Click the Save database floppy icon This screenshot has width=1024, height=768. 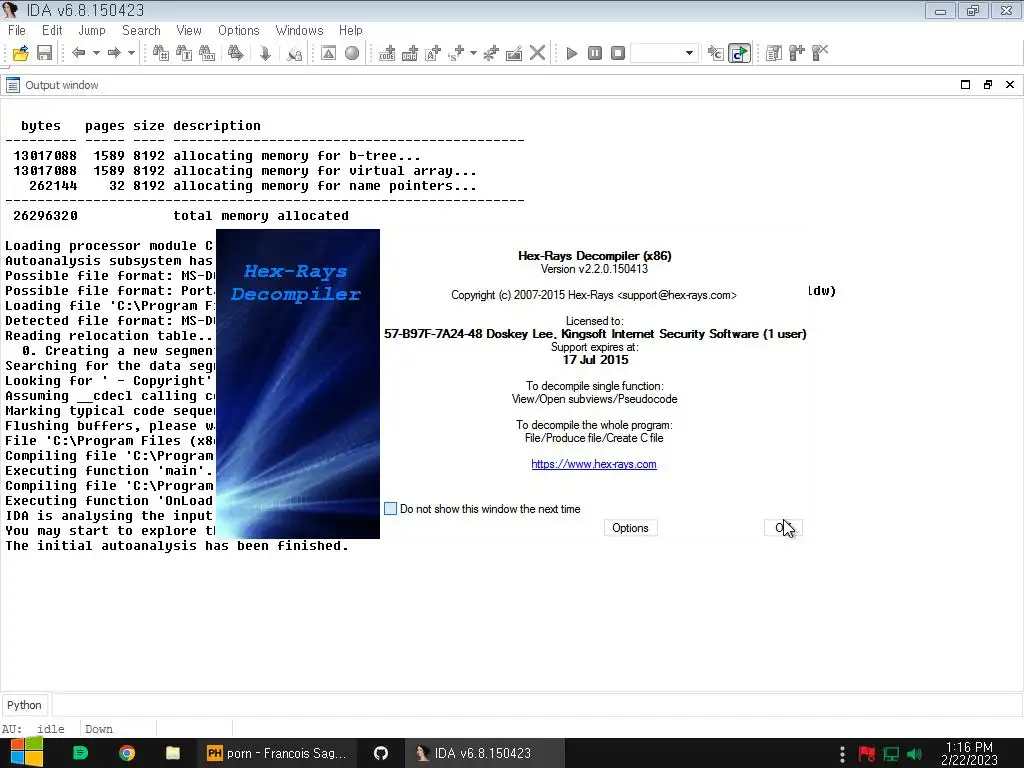point(44,53)
